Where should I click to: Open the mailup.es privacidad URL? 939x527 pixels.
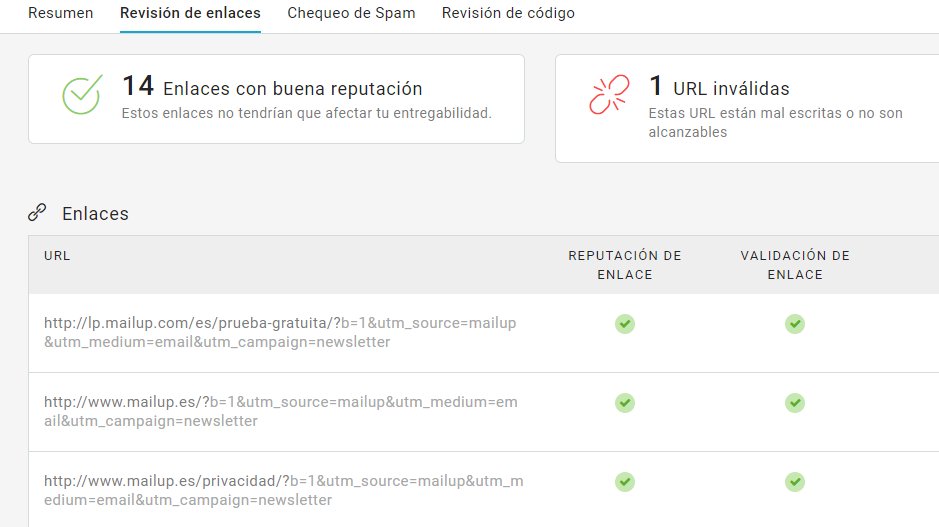(x=283, y=490)
